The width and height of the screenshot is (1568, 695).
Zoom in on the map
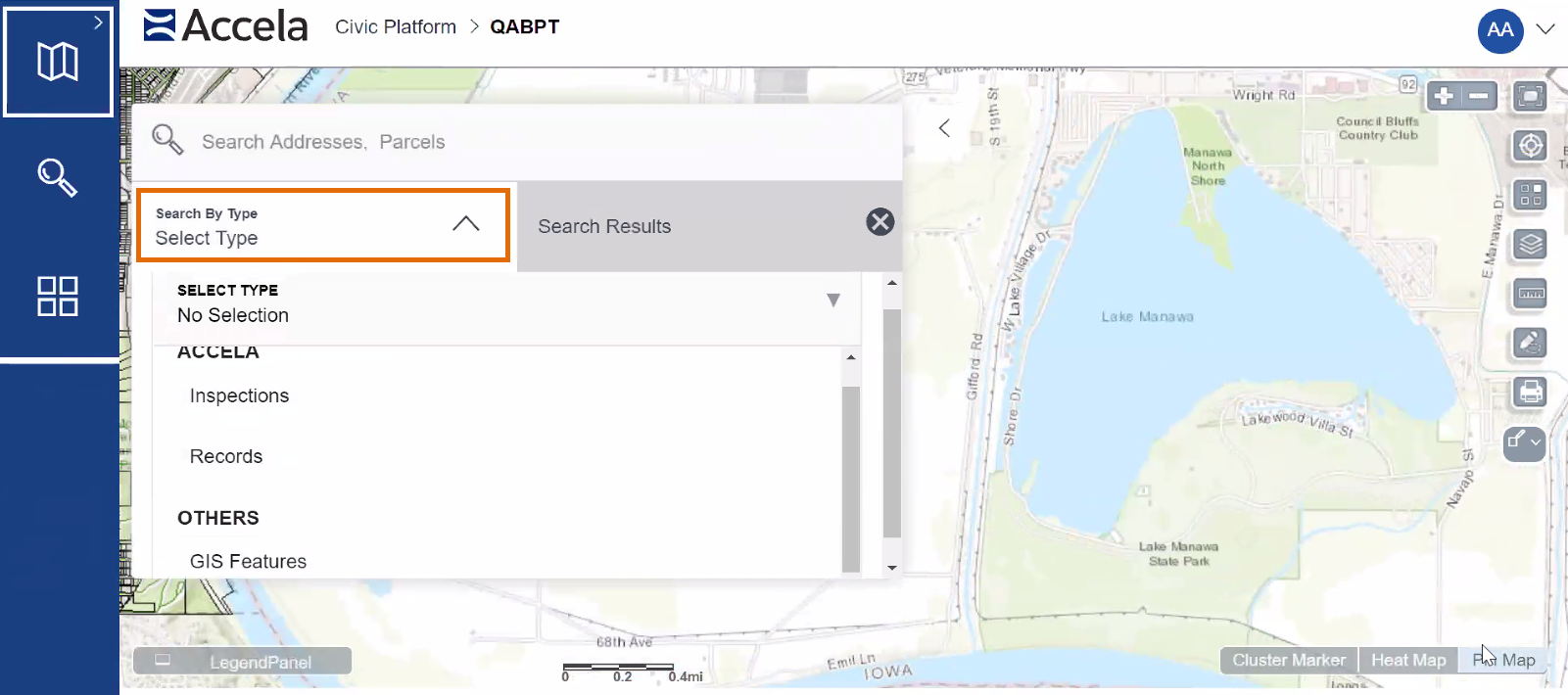click(x=1445, y=96)
